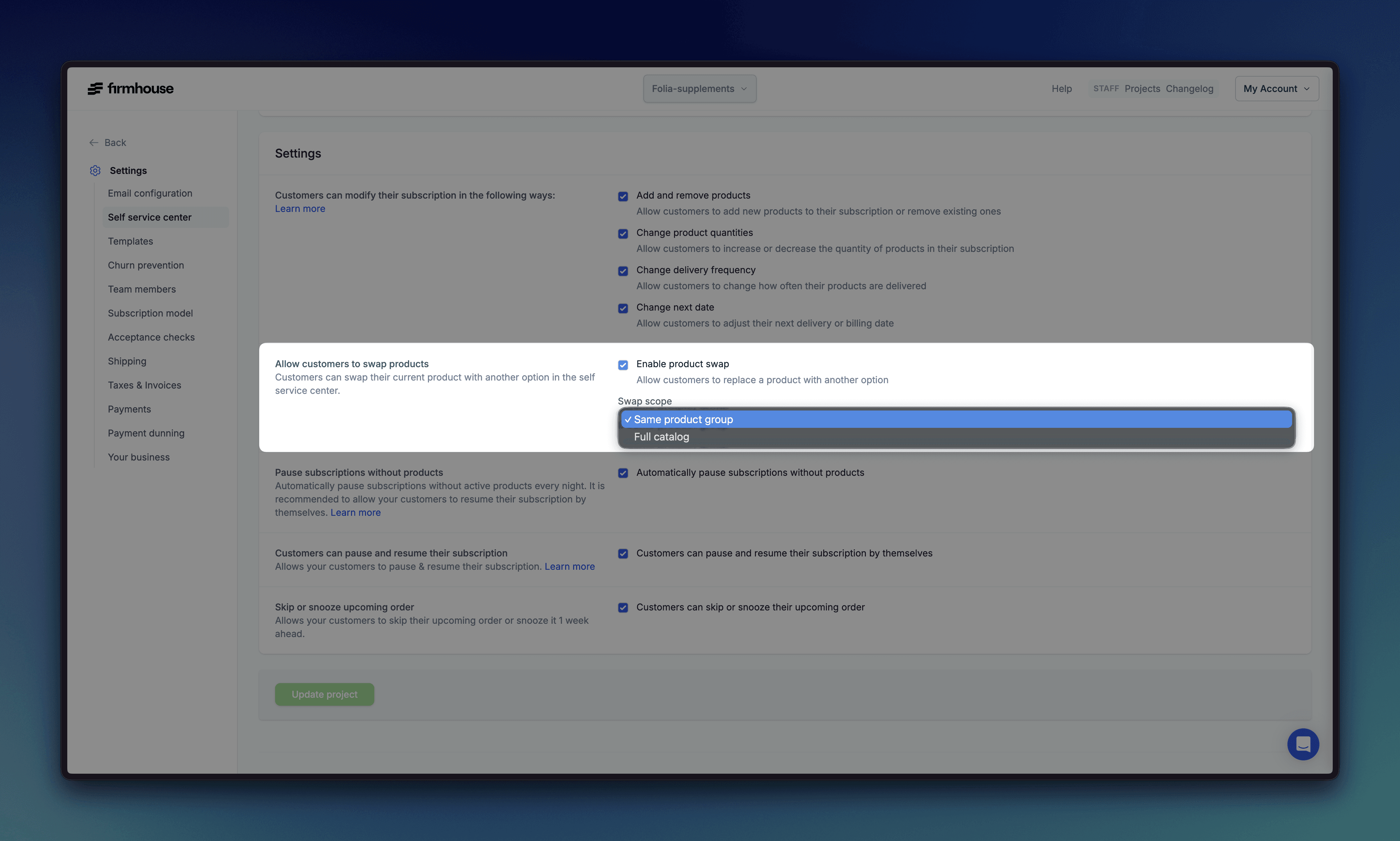Viewport: 1400px width, 841px height.
Task: Uncheck Add and remove products
Action: click(x=623, y=197)
